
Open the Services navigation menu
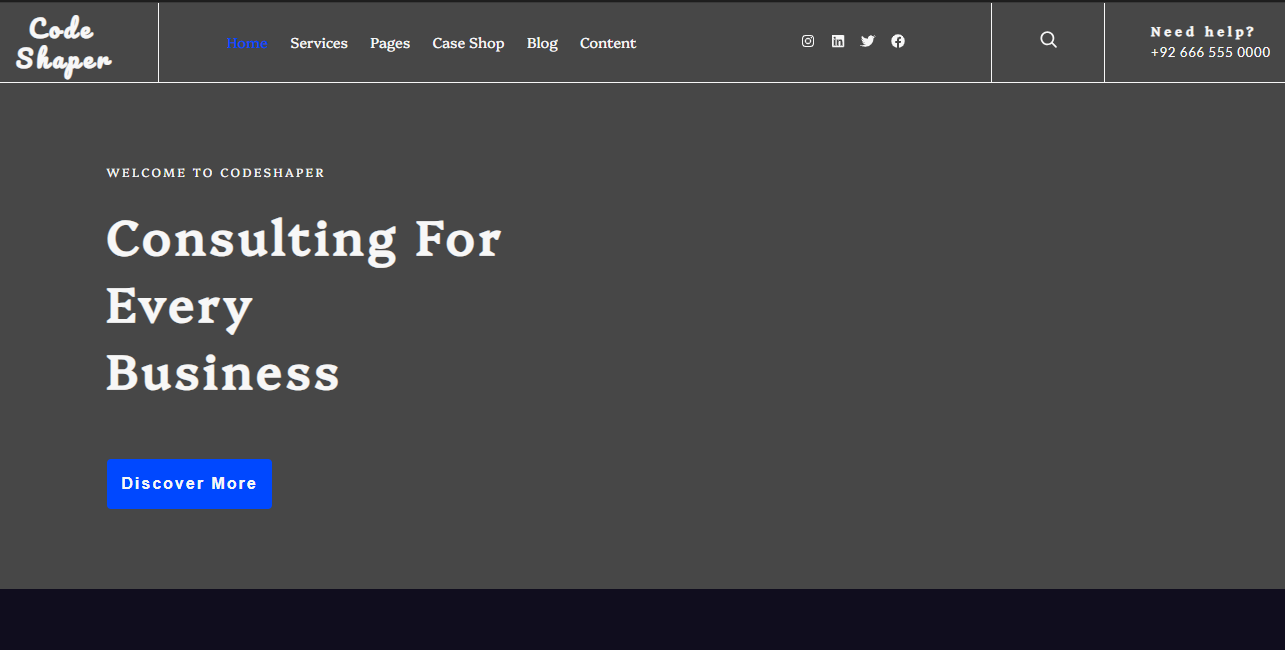(x=318, y=43)
